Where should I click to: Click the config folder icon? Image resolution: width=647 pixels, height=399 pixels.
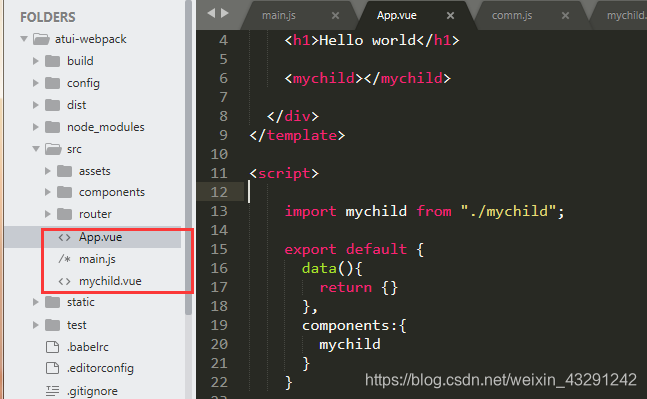52,83
